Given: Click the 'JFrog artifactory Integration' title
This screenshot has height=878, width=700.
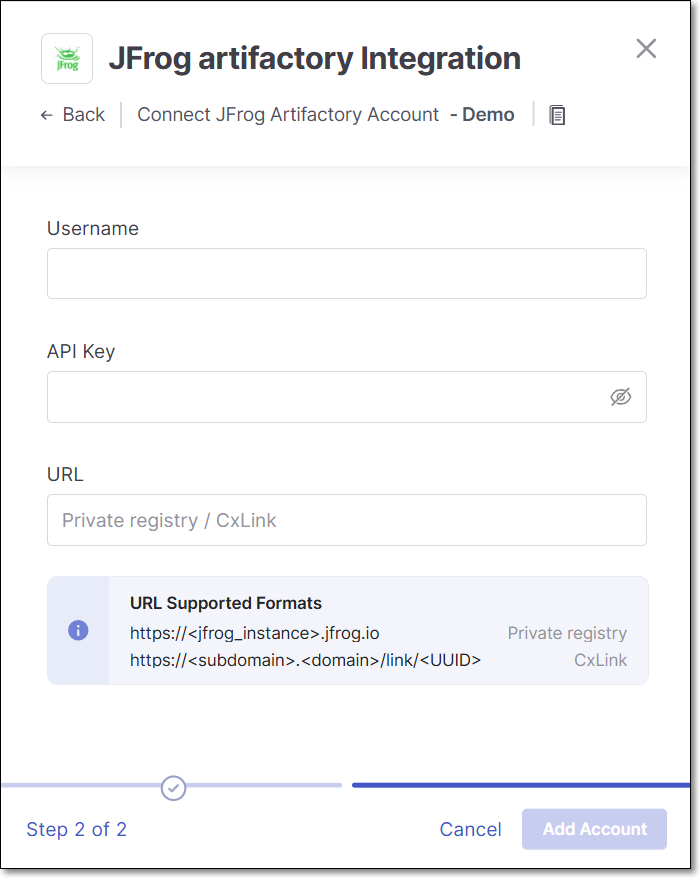Looking at the screenshot, I should point(315,58).
